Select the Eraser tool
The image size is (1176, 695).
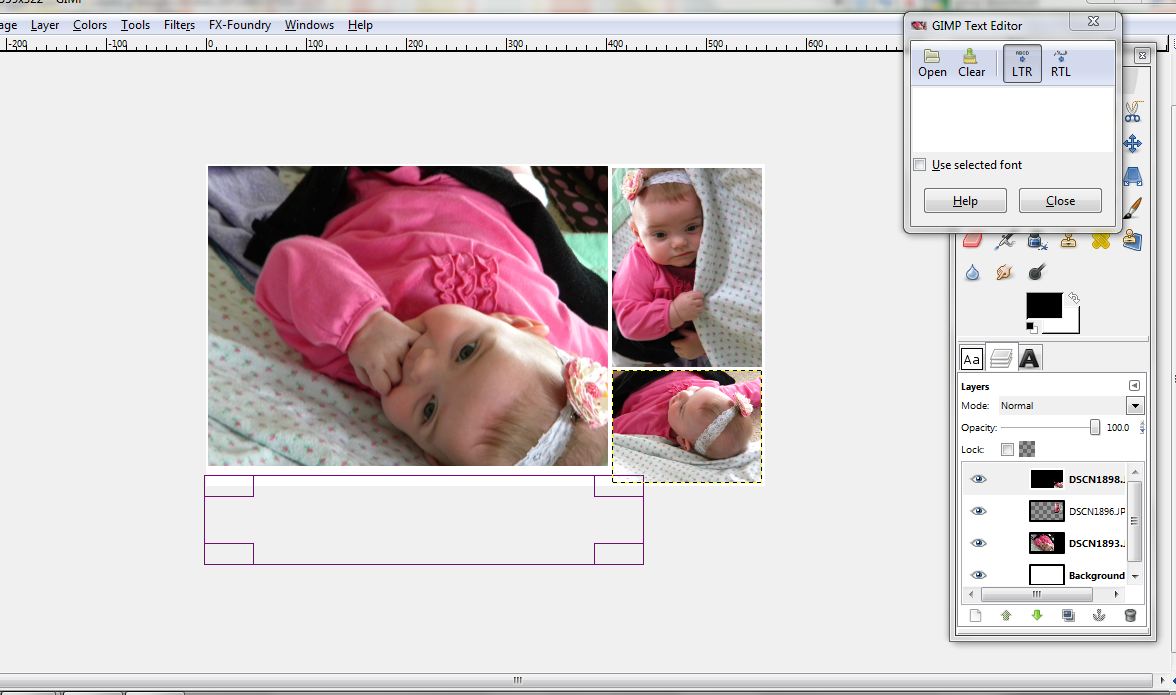click(972, 241)
